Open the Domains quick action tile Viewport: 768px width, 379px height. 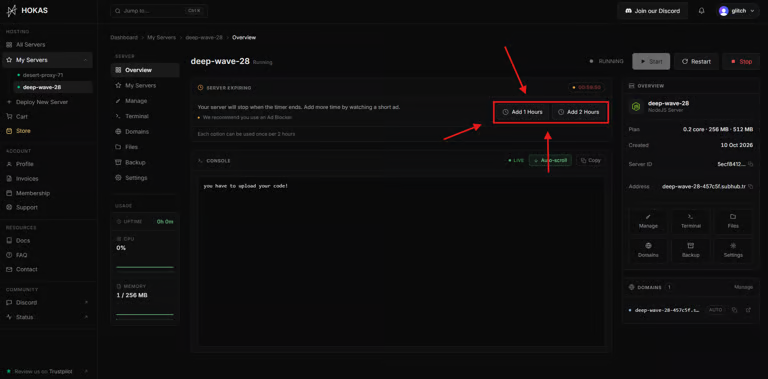(x=648, y=250)
